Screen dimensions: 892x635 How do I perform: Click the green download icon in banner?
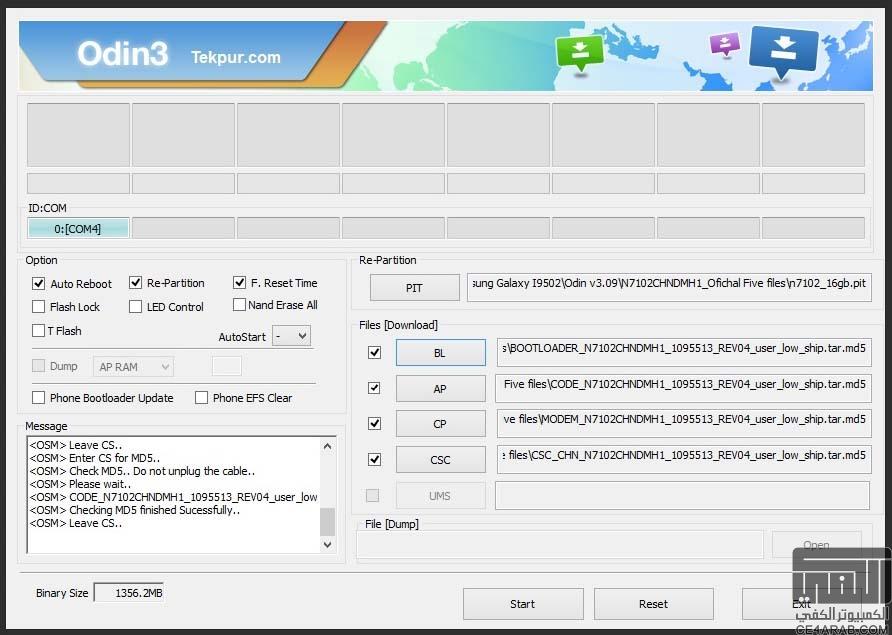tap(579, 52)
